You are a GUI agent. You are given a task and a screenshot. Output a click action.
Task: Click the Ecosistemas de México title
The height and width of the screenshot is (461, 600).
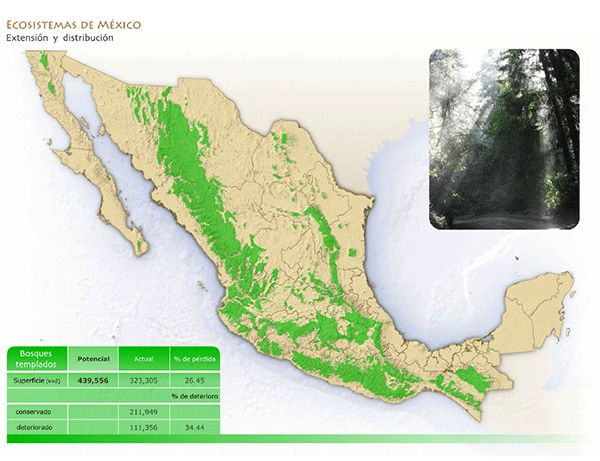[73, 25]
